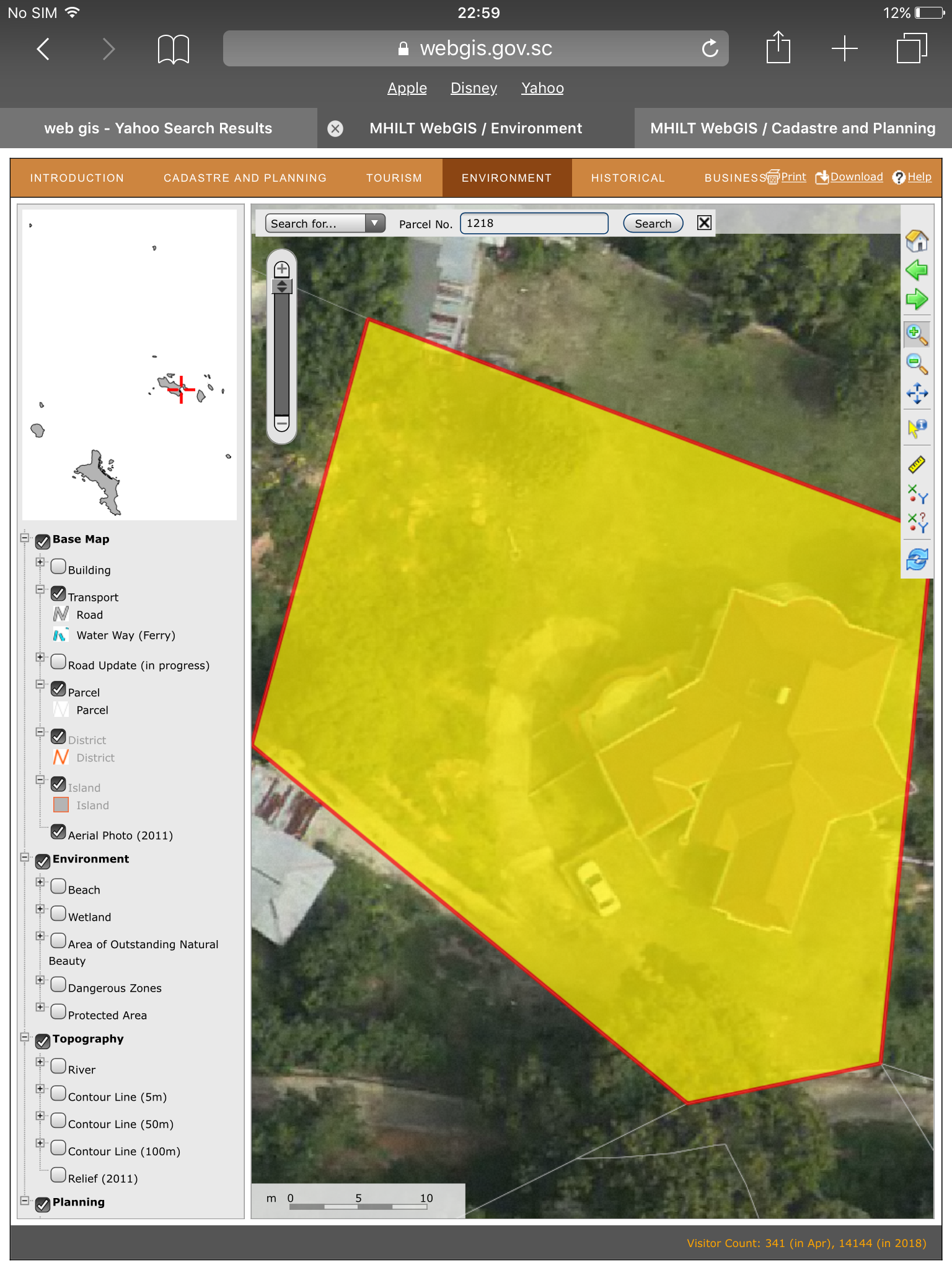This screenshot has height=1270, width=952.
Task: Close the parcel search bar
Action: 704,223
